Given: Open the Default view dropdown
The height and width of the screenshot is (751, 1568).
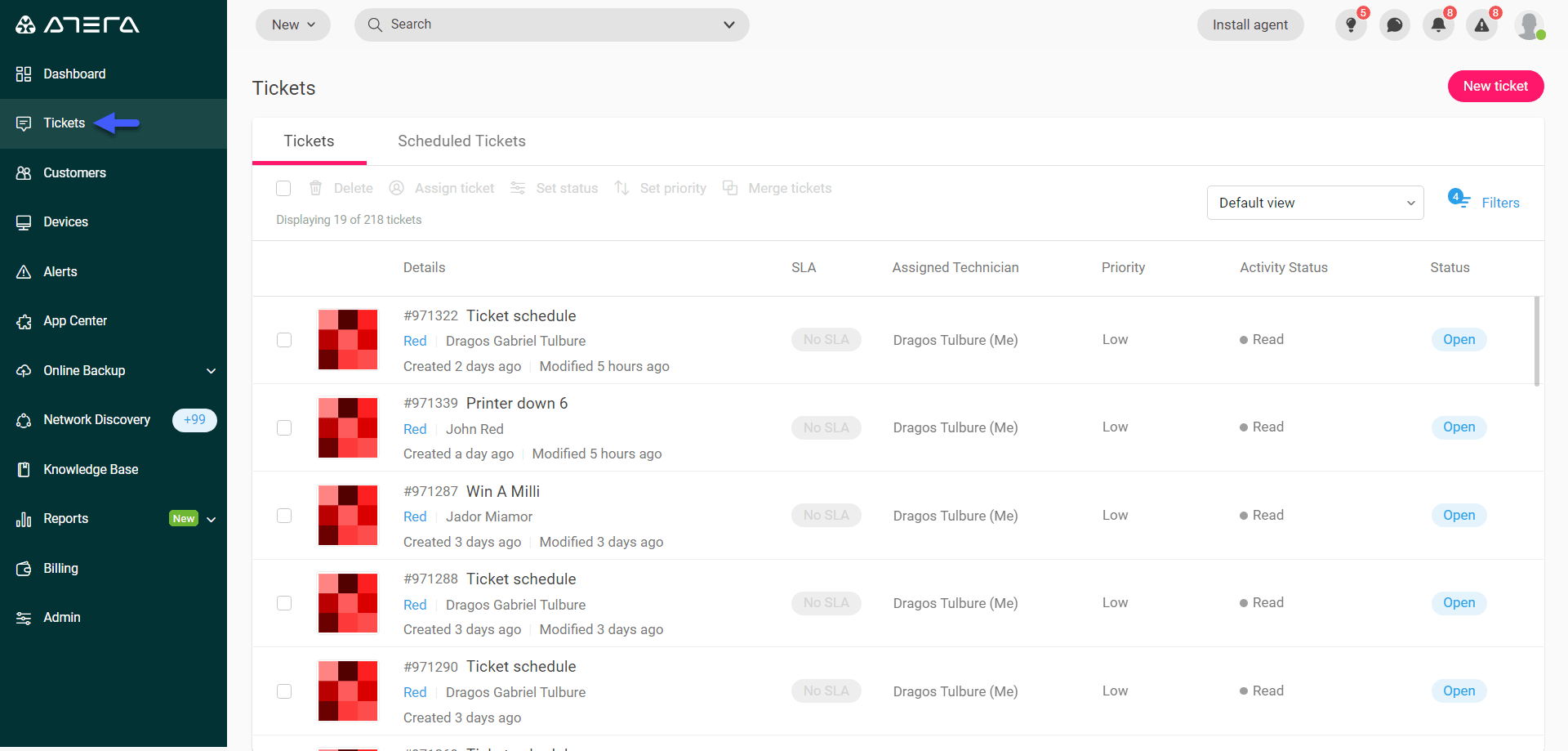Looking at the screenshot, I should [1315, 202].
